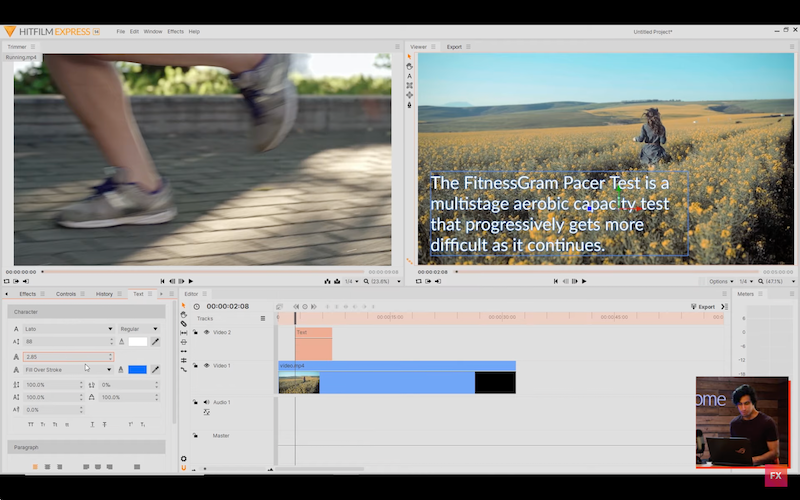Play the Viewer preview
This screenshot has width=800, height=500.
coord(584,282)
